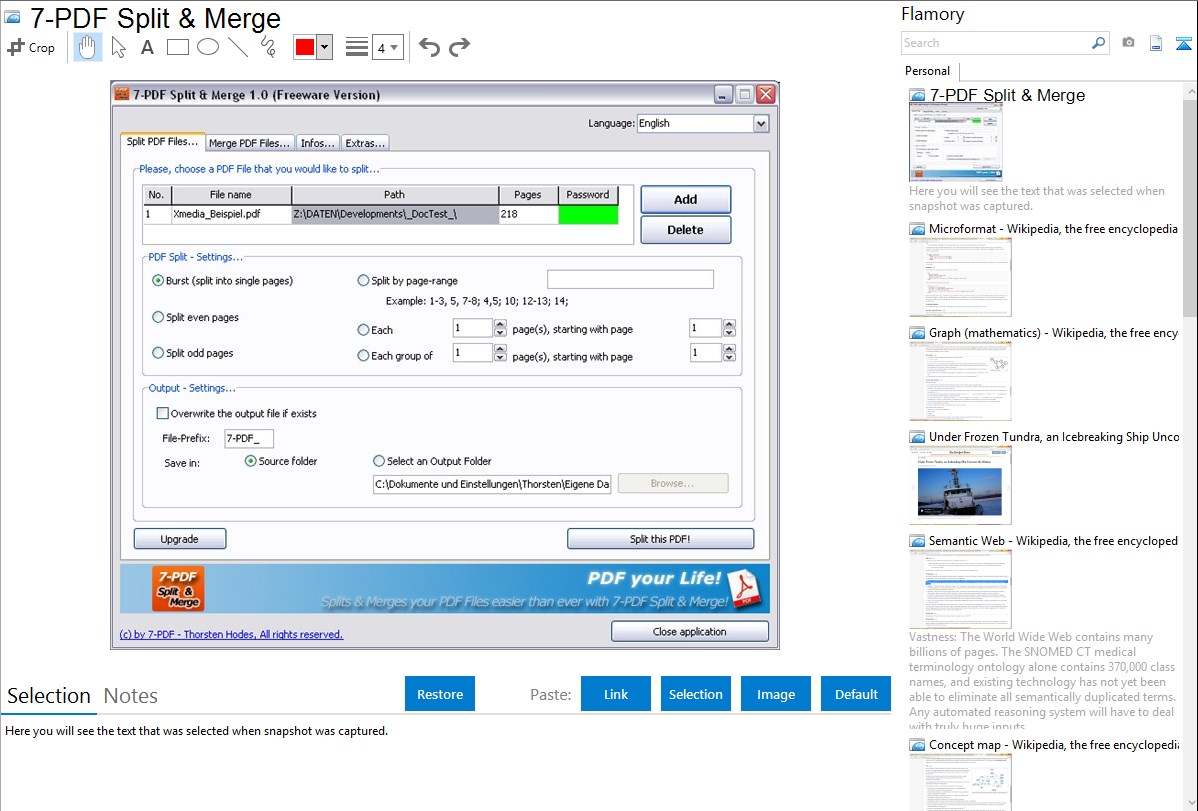The height and width of the screenshot is (811, 1198).
Task: Choose the straight line tool
Action: click(x=238, y=47)
